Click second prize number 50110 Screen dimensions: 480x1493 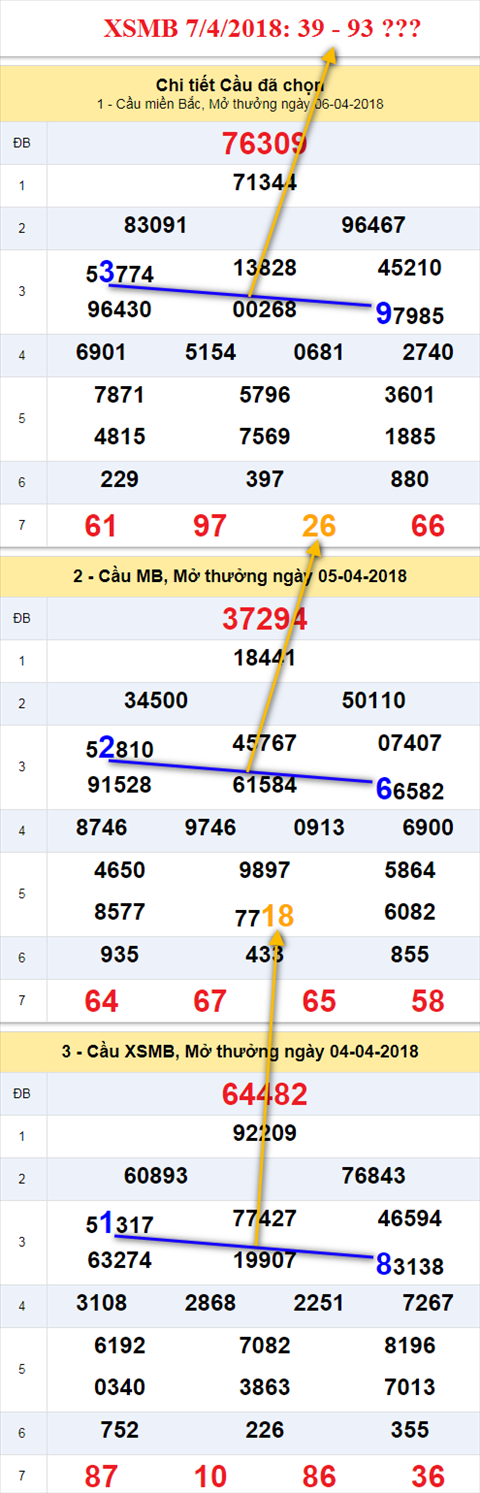(373, 701)
